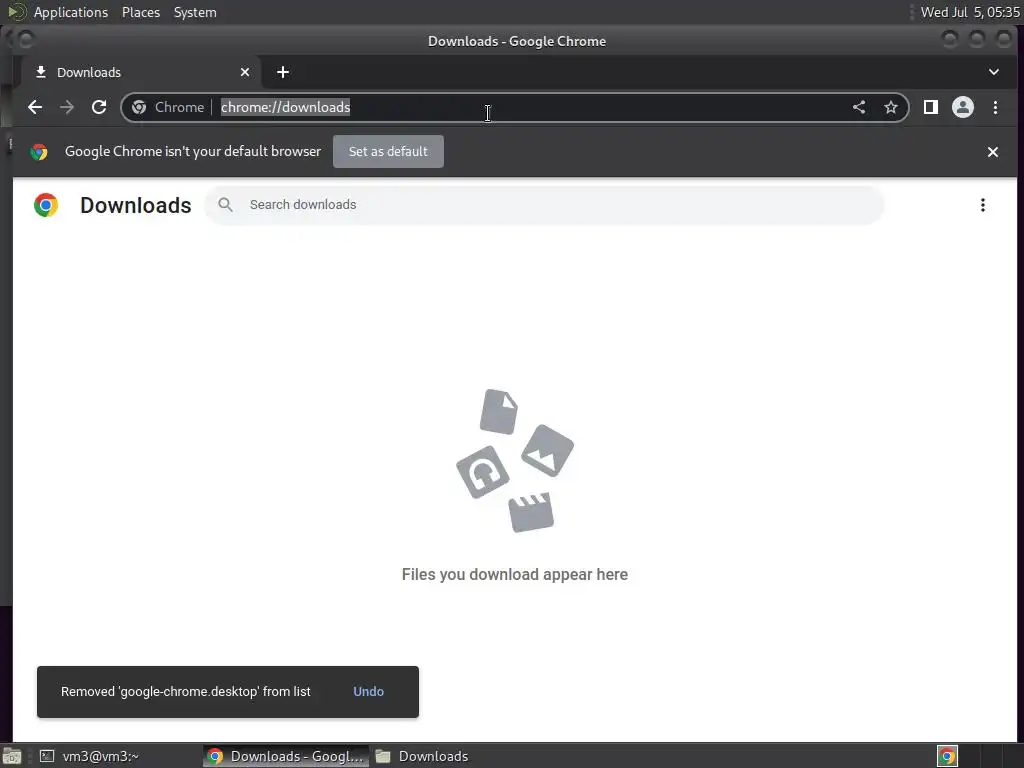Viewport: 1024px width, 768px height.
Task: Click 'Google Chrome isn't your default browser' text
Action: [x=193, y=152]
